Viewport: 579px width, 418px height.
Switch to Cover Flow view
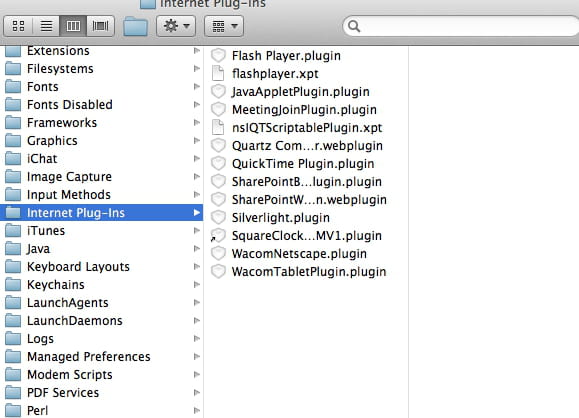pos(100,26)
